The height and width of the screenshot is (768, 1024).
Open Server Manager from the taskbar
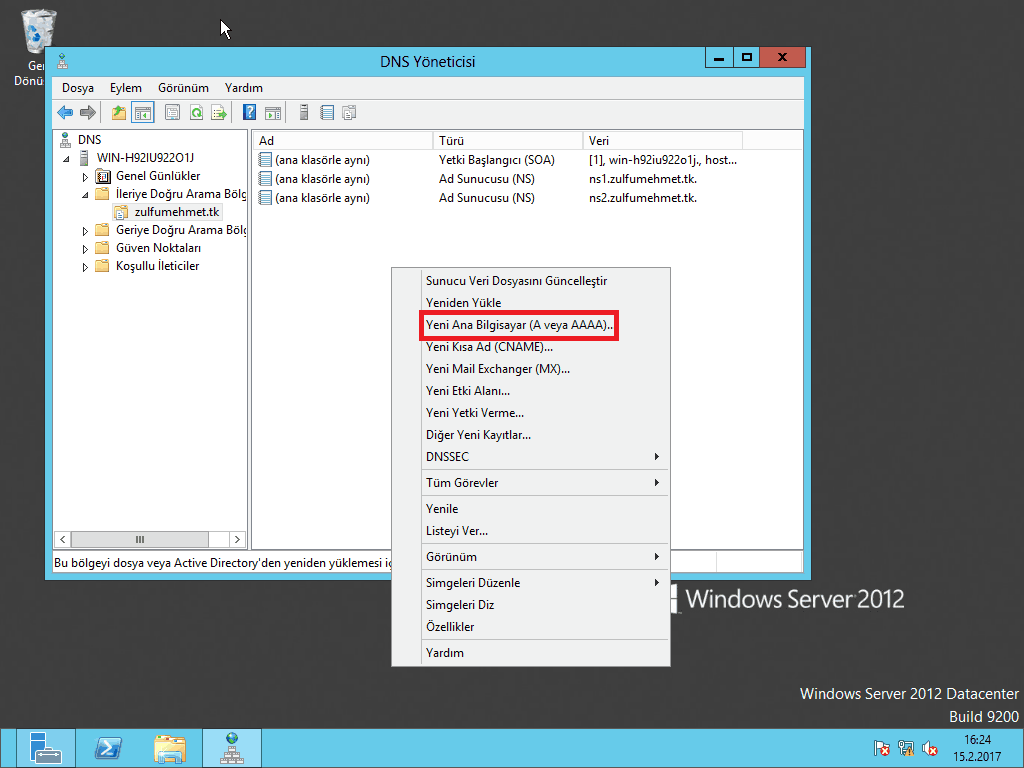coord(46,748)
